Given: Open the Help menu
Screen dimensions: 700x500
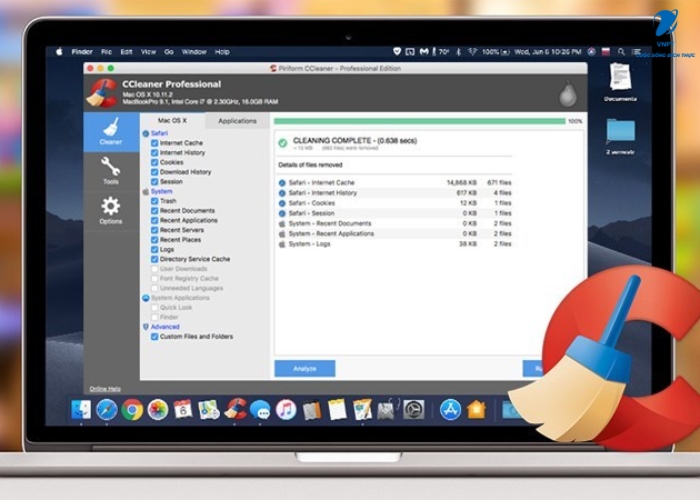Looking at the screenshot, I should point(222,52).
